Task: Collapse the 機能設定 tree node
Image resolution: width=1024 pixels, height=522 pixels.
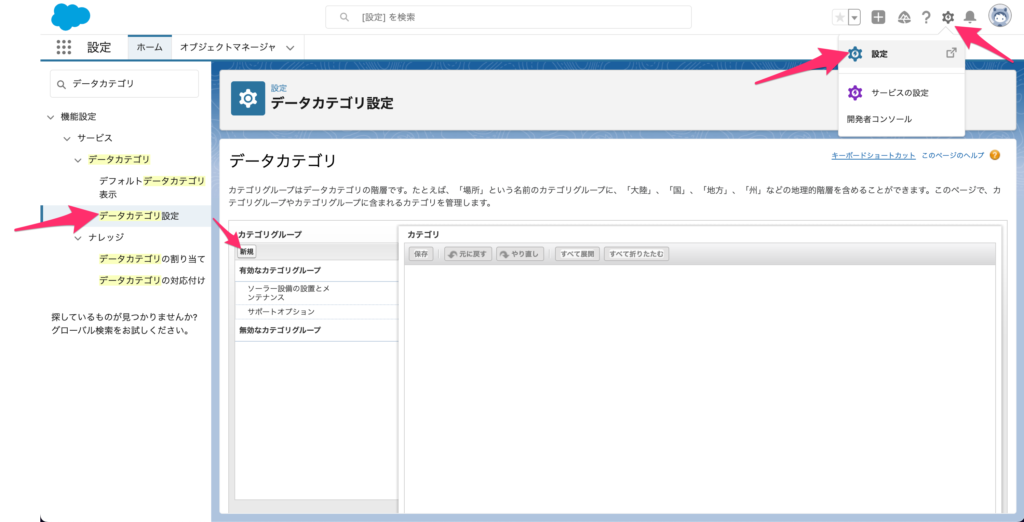Action: coord(51,117)
